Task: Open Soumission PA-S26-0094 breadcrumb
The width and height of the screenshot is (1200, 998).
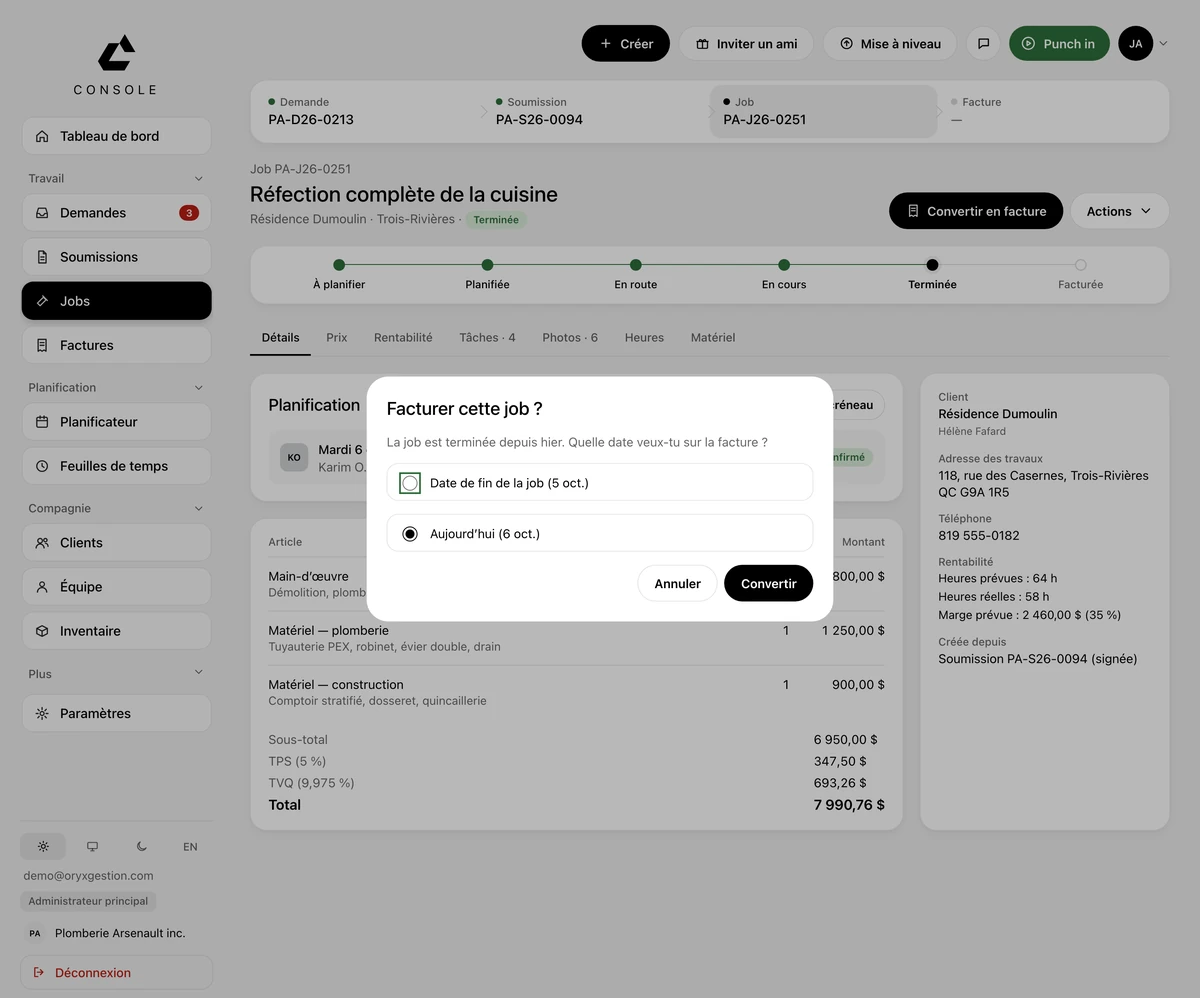Action: coord(594,110)
